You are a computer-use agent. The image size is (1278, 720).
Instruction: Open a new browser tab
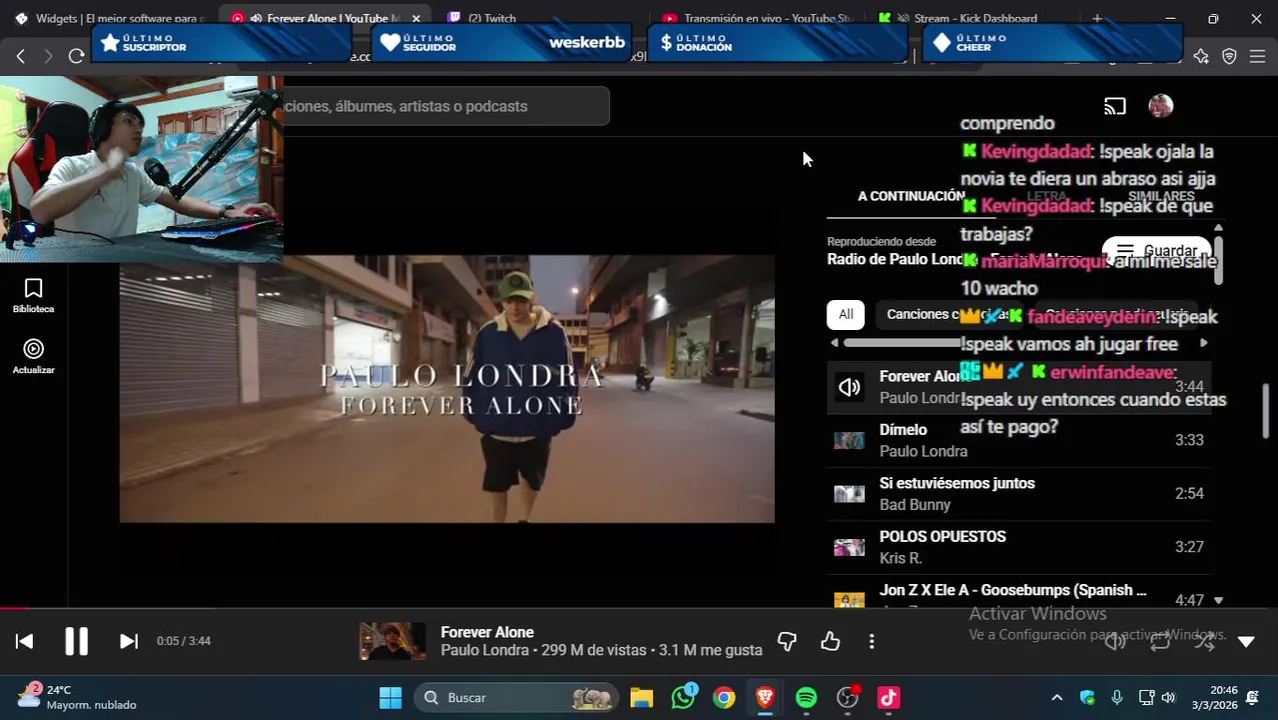tap(1097, 18)
